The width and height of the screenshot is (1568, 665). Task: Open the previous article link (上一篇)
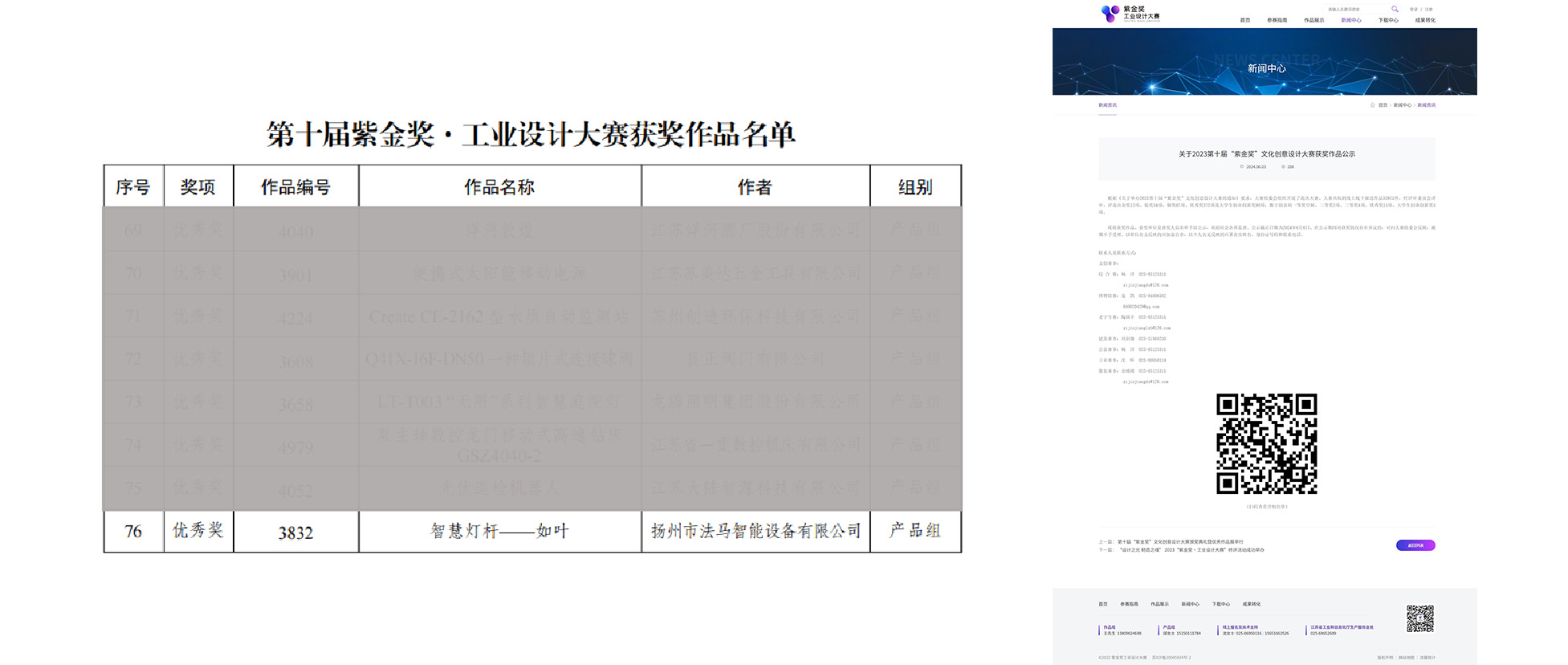(x=1180, y=542)
